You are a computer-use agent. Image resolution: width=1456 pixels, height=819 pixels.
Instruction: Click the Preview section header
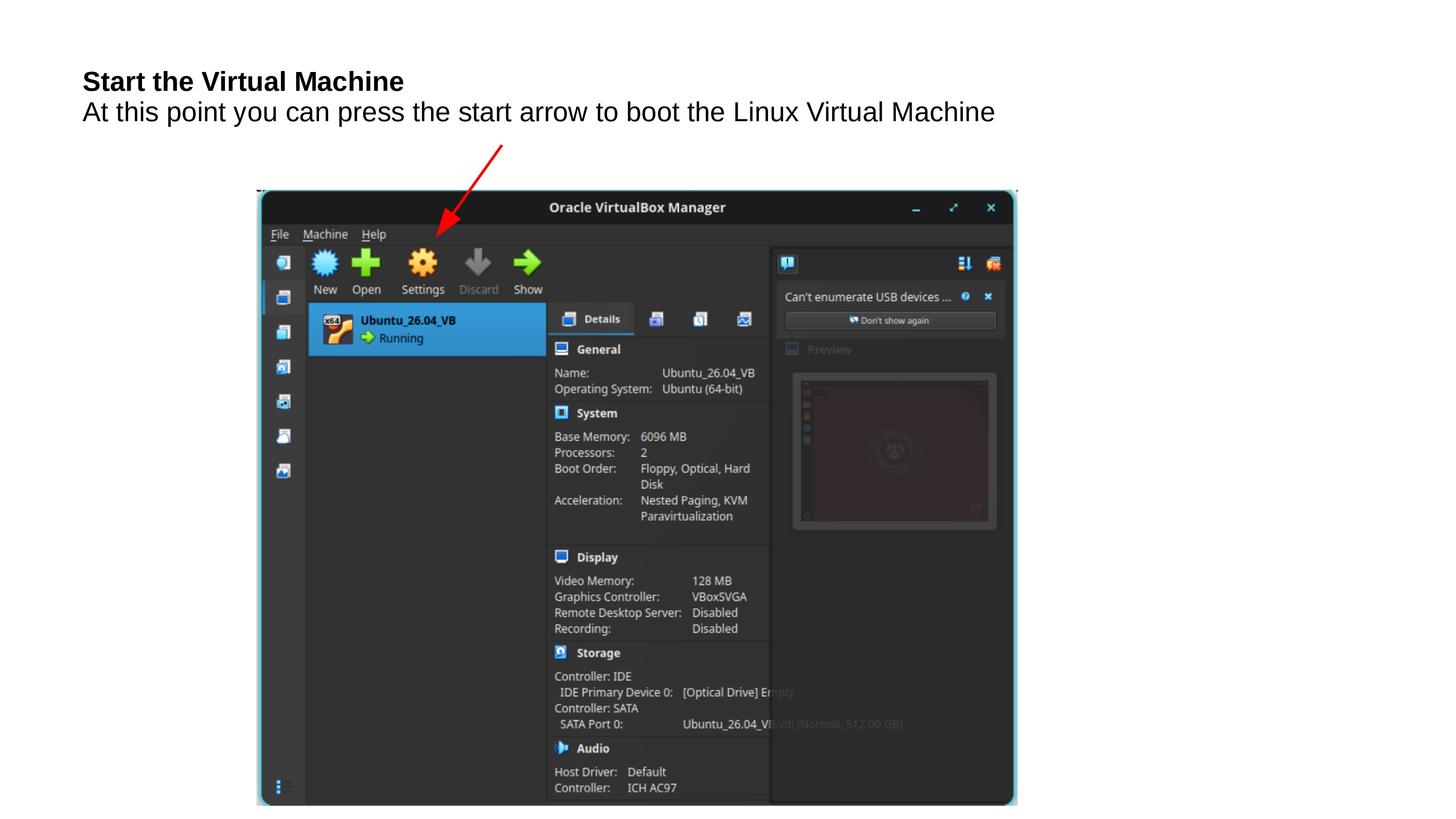(x=829, y=350)
